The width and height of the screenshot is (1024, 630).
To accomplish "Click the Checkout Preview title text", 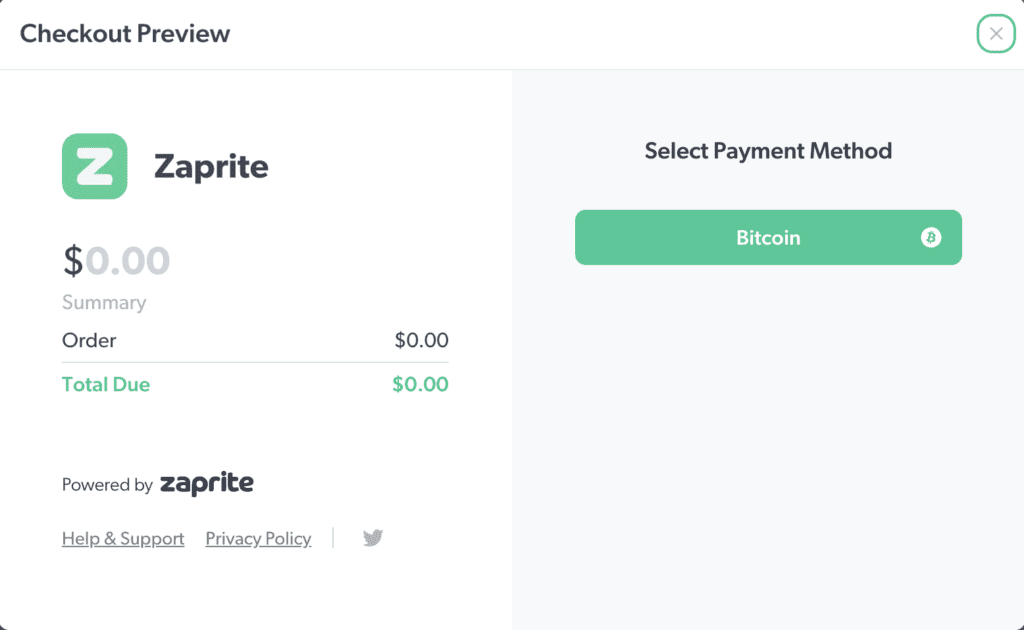I will pos(125,34).
